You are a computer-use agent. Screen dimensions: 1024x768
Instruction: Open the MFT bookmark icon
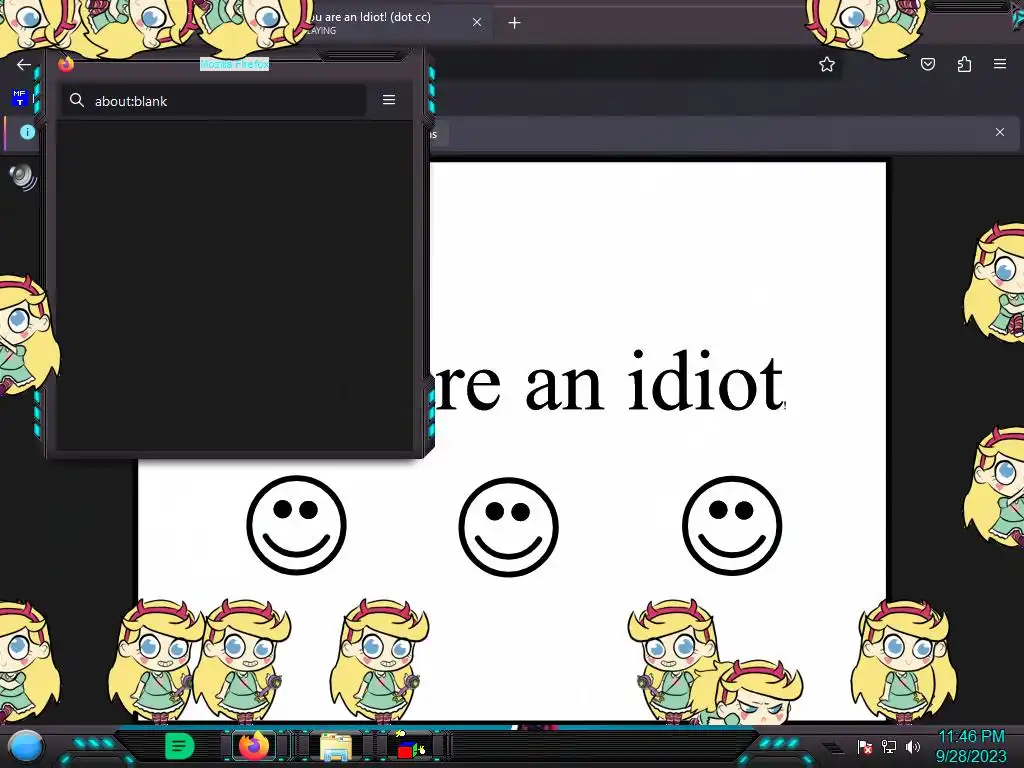tap(20, 98)
